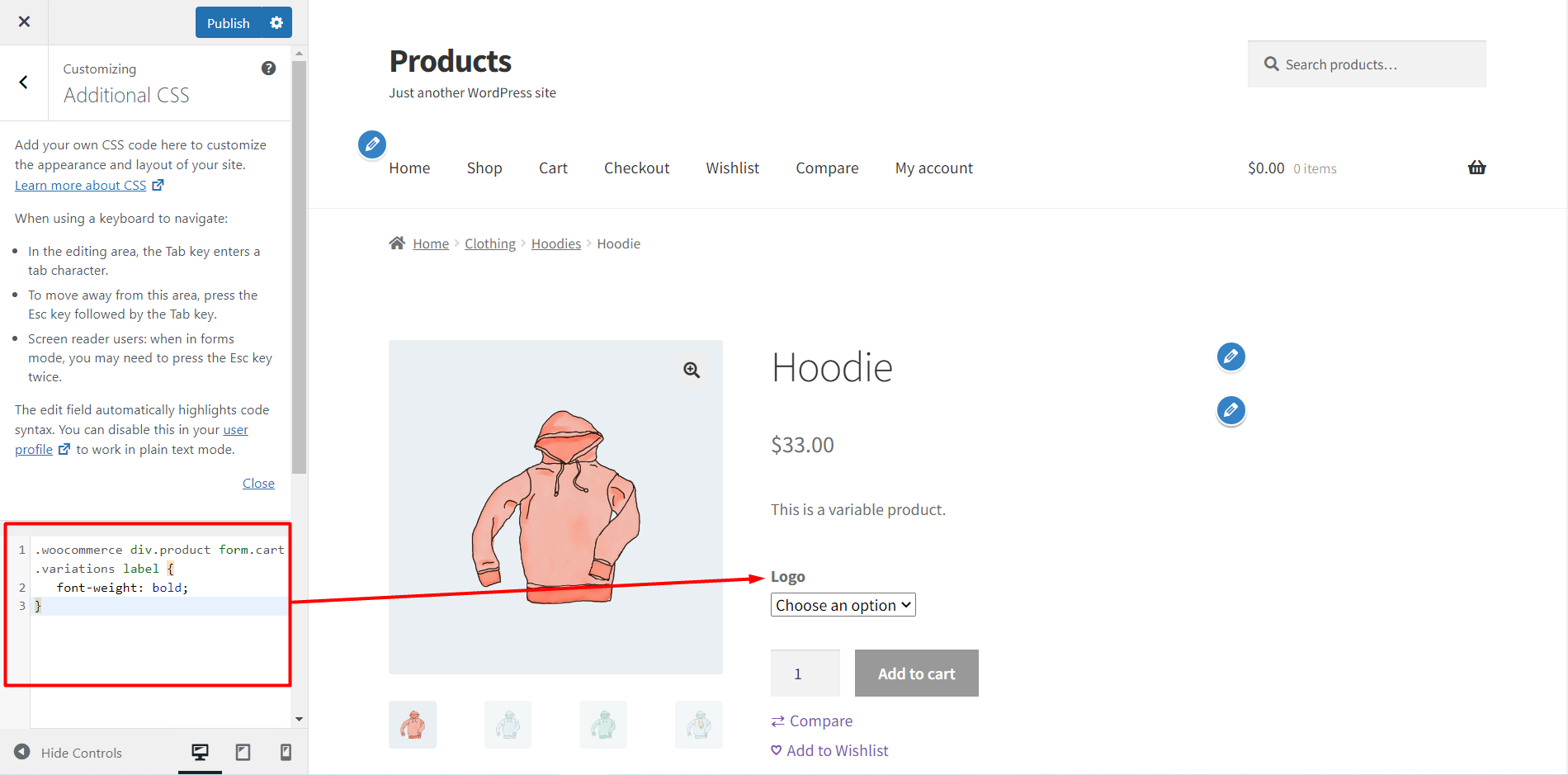
Task: Switch to desktop preview mode
Action: pos(200,752)
